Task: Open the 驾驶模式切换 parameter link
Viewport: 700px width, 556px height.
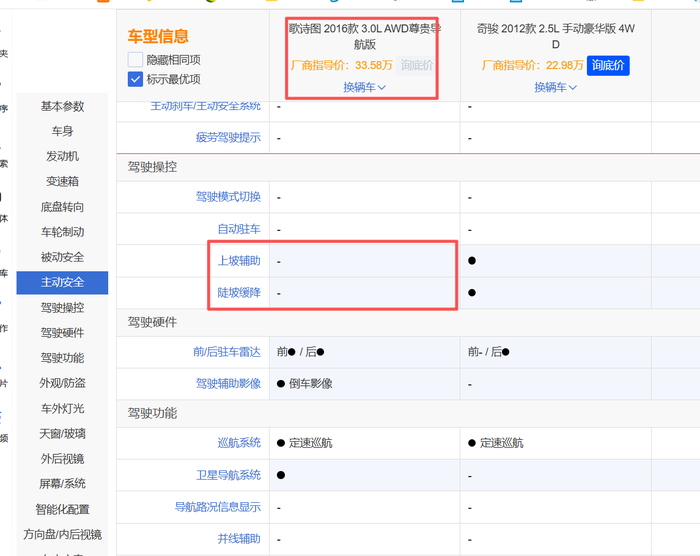Action: coord(228,197)
